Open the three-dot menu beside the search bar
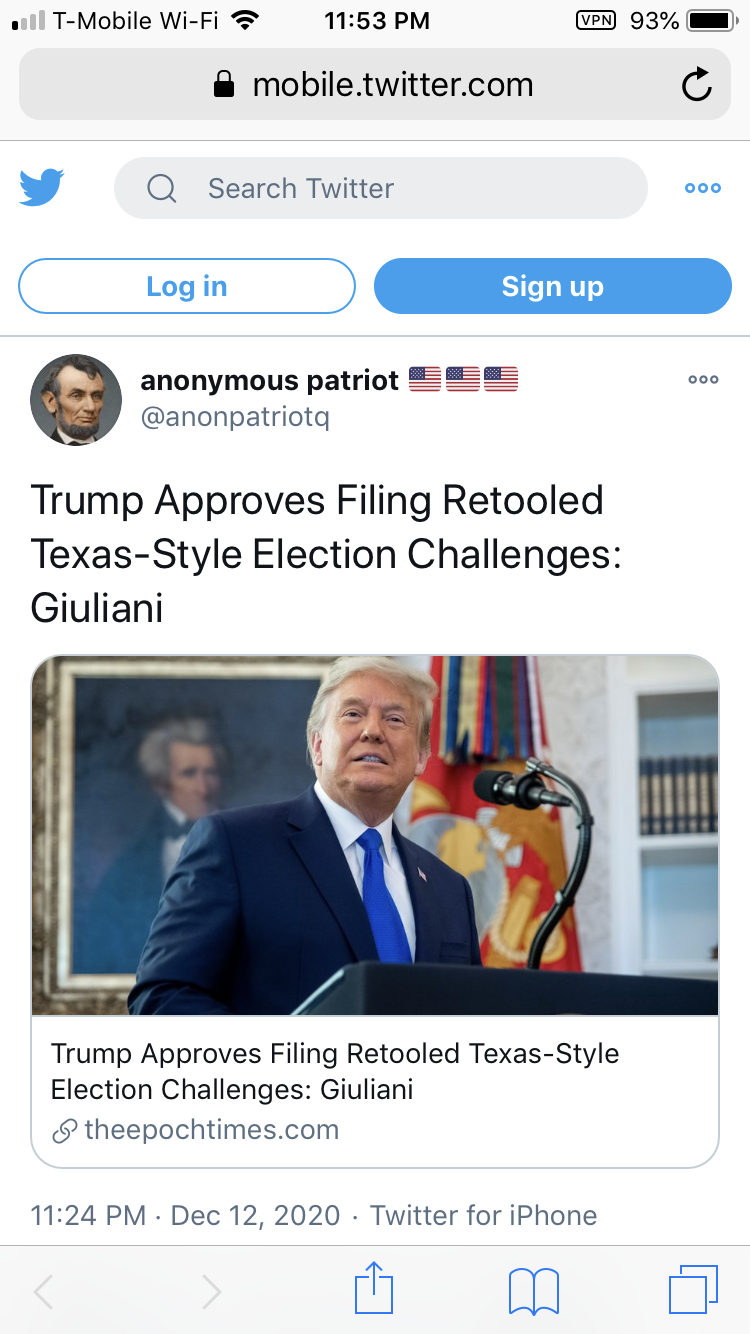This screenshot has width=750, height=1334. tap(702, 188)
